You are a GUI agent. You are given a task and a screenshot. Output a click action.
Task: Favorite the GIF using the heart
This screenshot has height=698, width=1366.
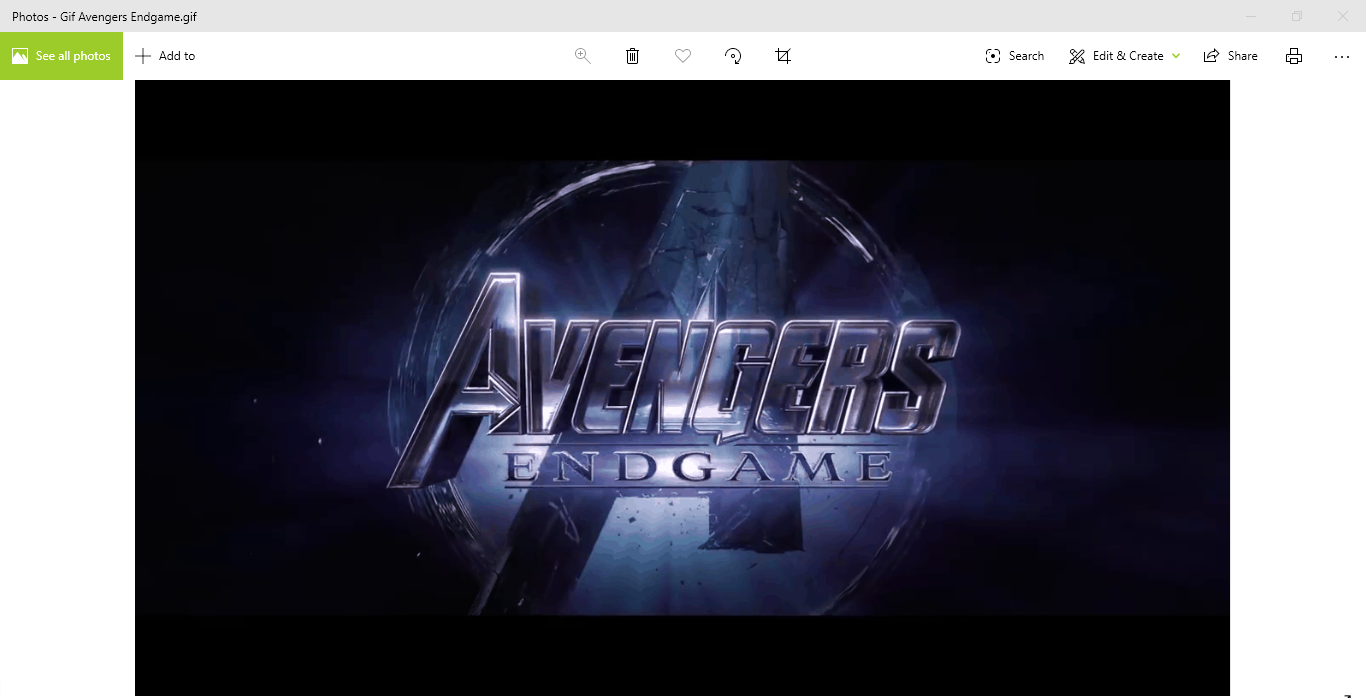click(x=683, y=56)
